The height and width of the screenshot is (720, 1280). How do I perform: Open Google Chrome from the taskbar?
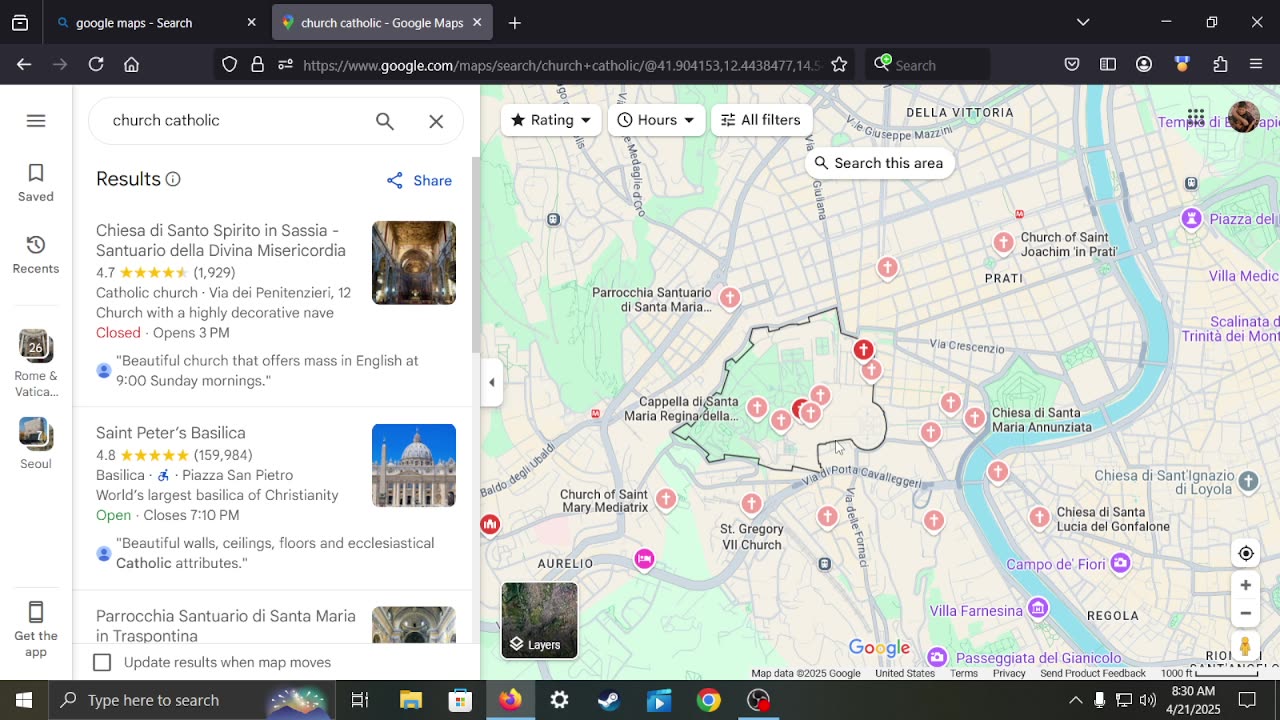(709, 700)
